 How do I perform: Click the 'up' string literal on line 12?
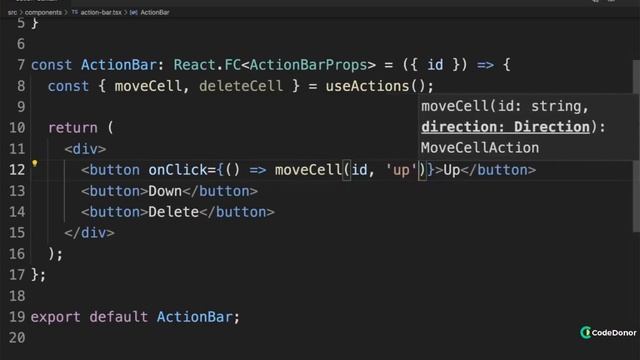[x=401, y=170]
